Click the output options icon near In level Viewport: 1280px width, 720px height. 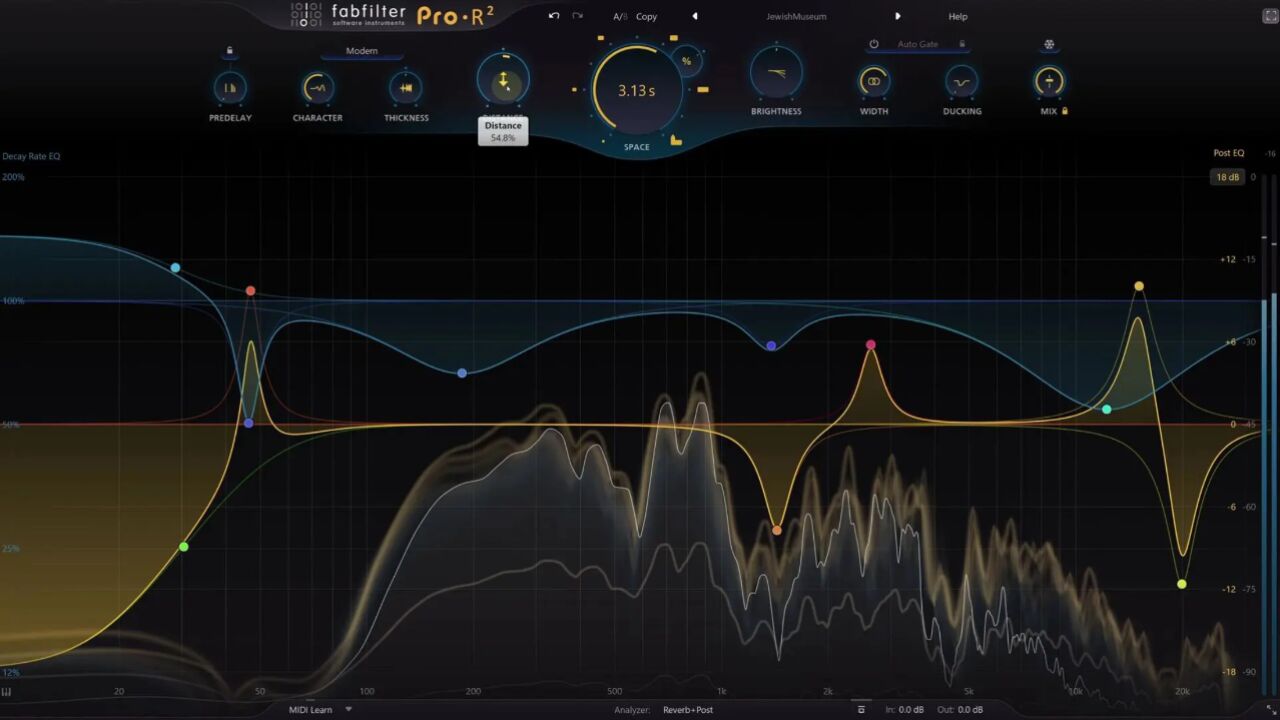[x=861, y=710]
